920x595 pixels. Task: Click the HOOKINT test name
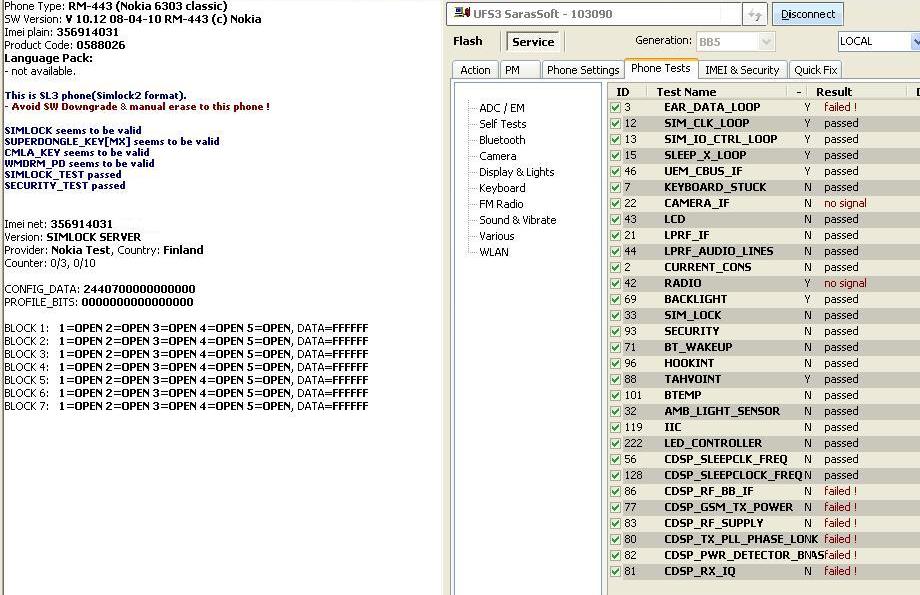tap(689, 363)
